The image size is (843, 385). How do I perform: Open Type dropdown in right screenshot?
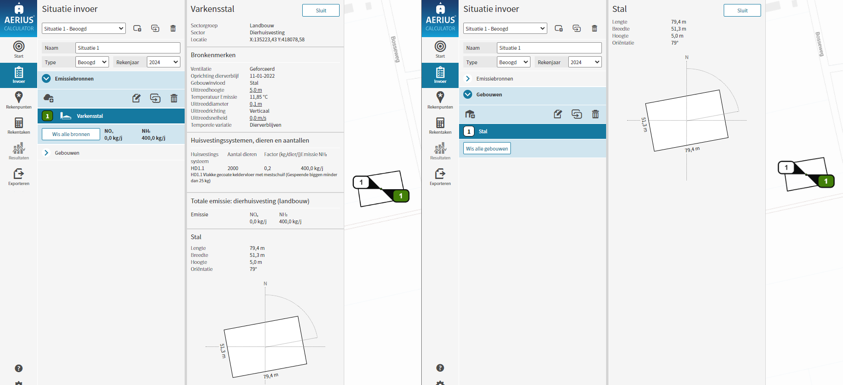(x=513, y=62)
